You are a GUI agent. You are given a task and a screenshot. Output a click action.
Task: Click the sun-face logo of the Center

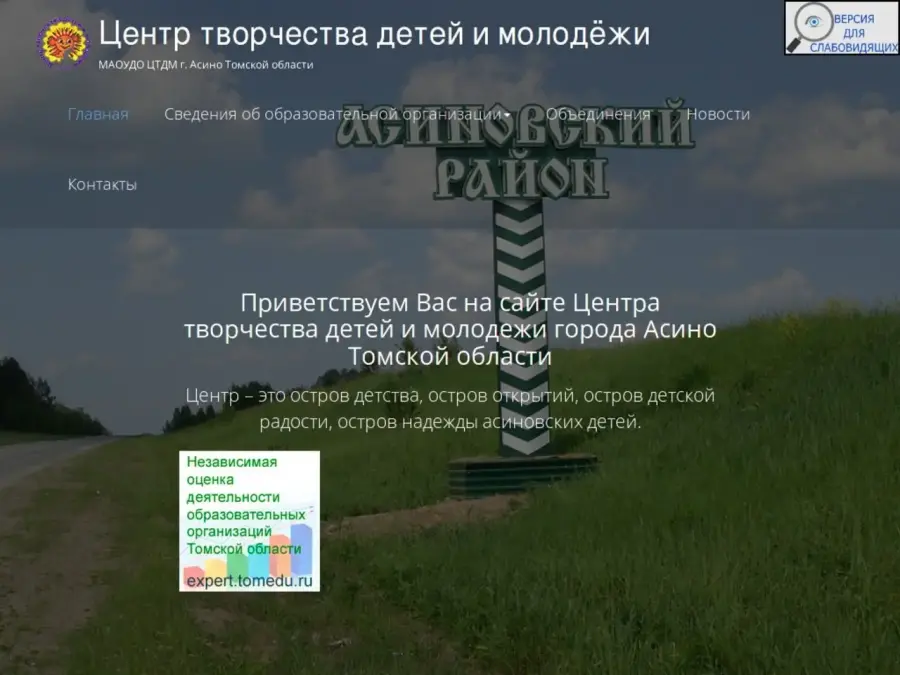(63, 42)
